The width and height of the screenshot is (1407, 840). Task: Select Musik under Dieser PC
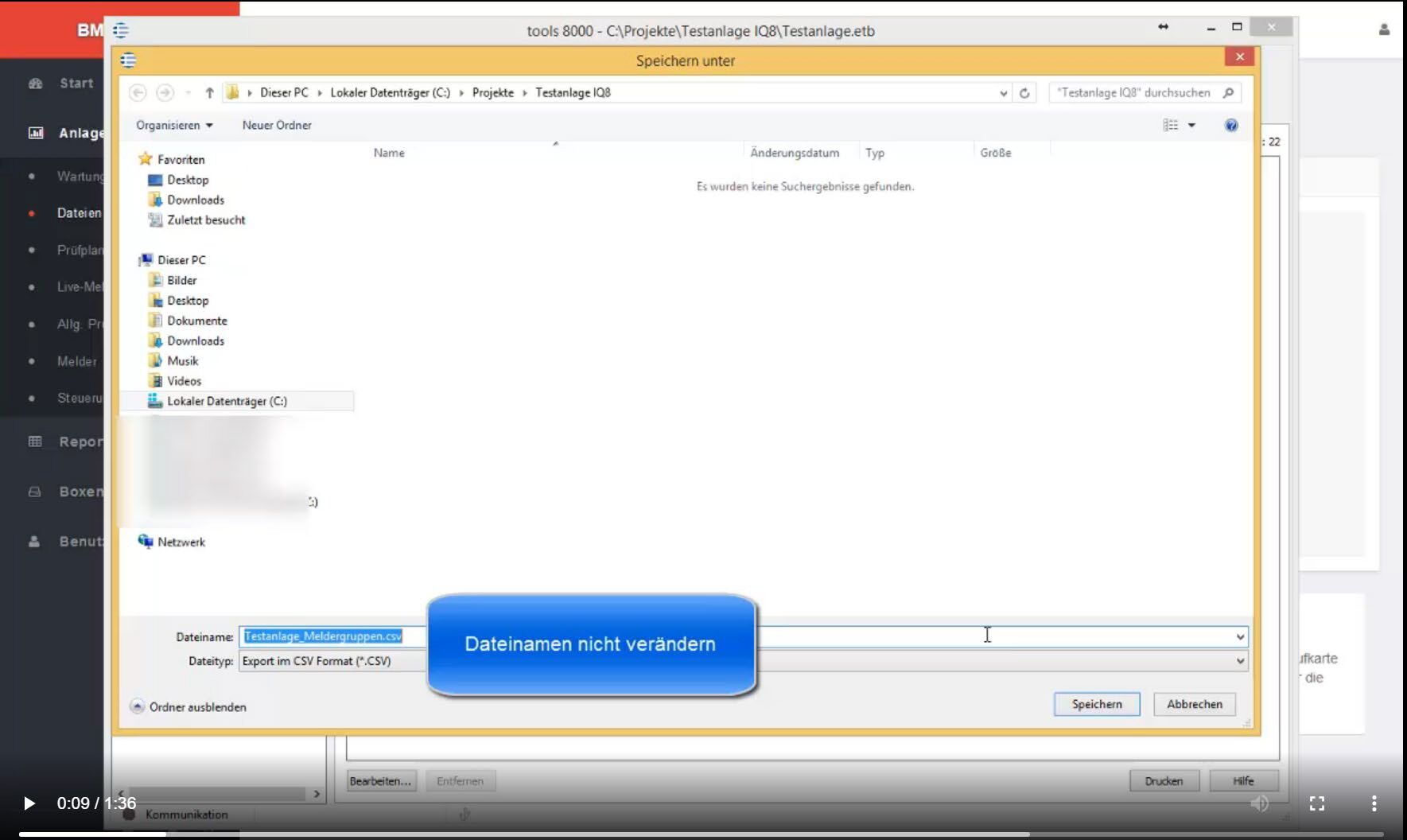[182, 361]
